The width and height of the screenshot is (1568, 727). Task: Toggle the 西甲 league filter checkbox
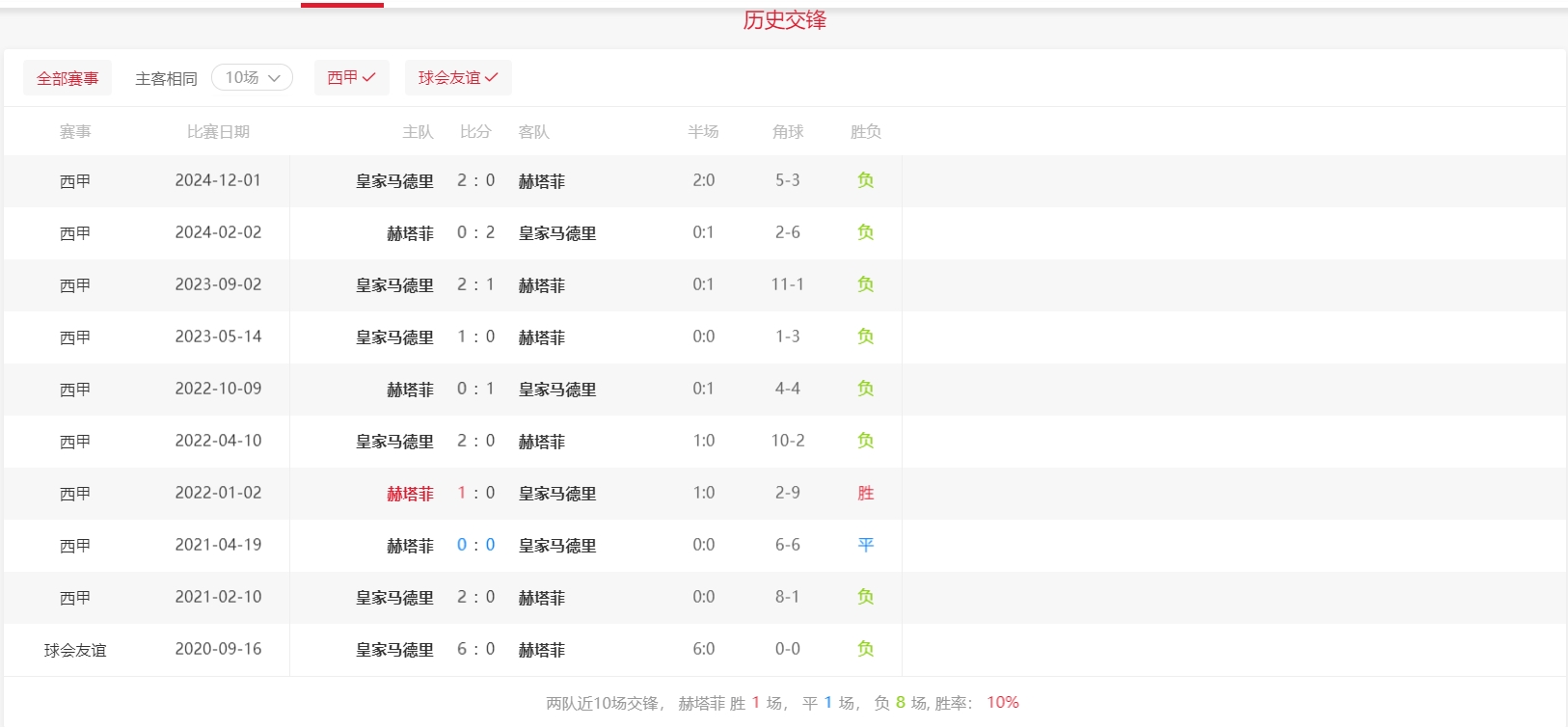[351, 77]
